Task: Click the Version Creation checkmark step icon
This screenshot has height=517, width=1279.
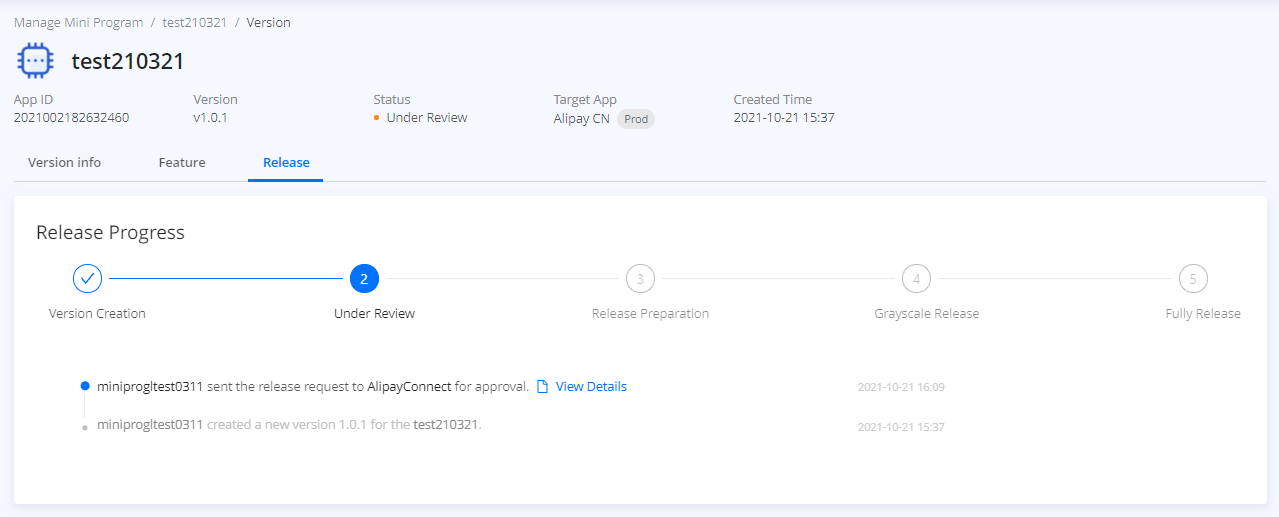Action: (x=88, y=279)
